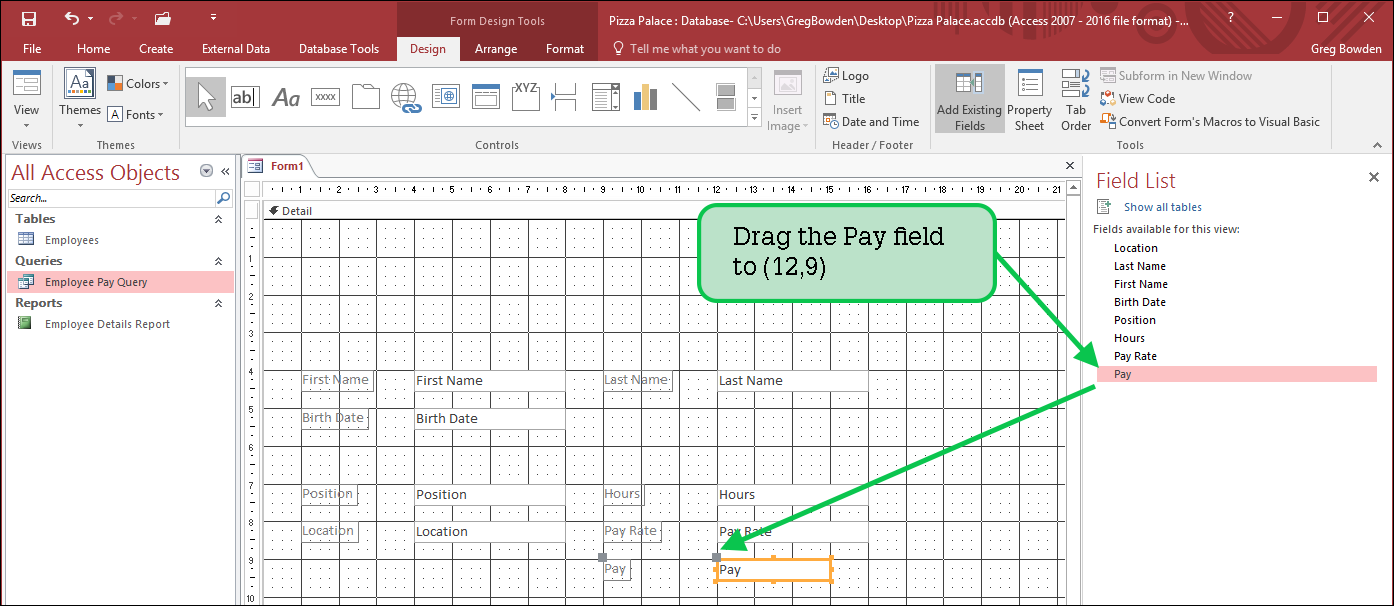Screen dimensions: 1394x606
Task: Open the Colors dropdown
Action: click(138, 84)
